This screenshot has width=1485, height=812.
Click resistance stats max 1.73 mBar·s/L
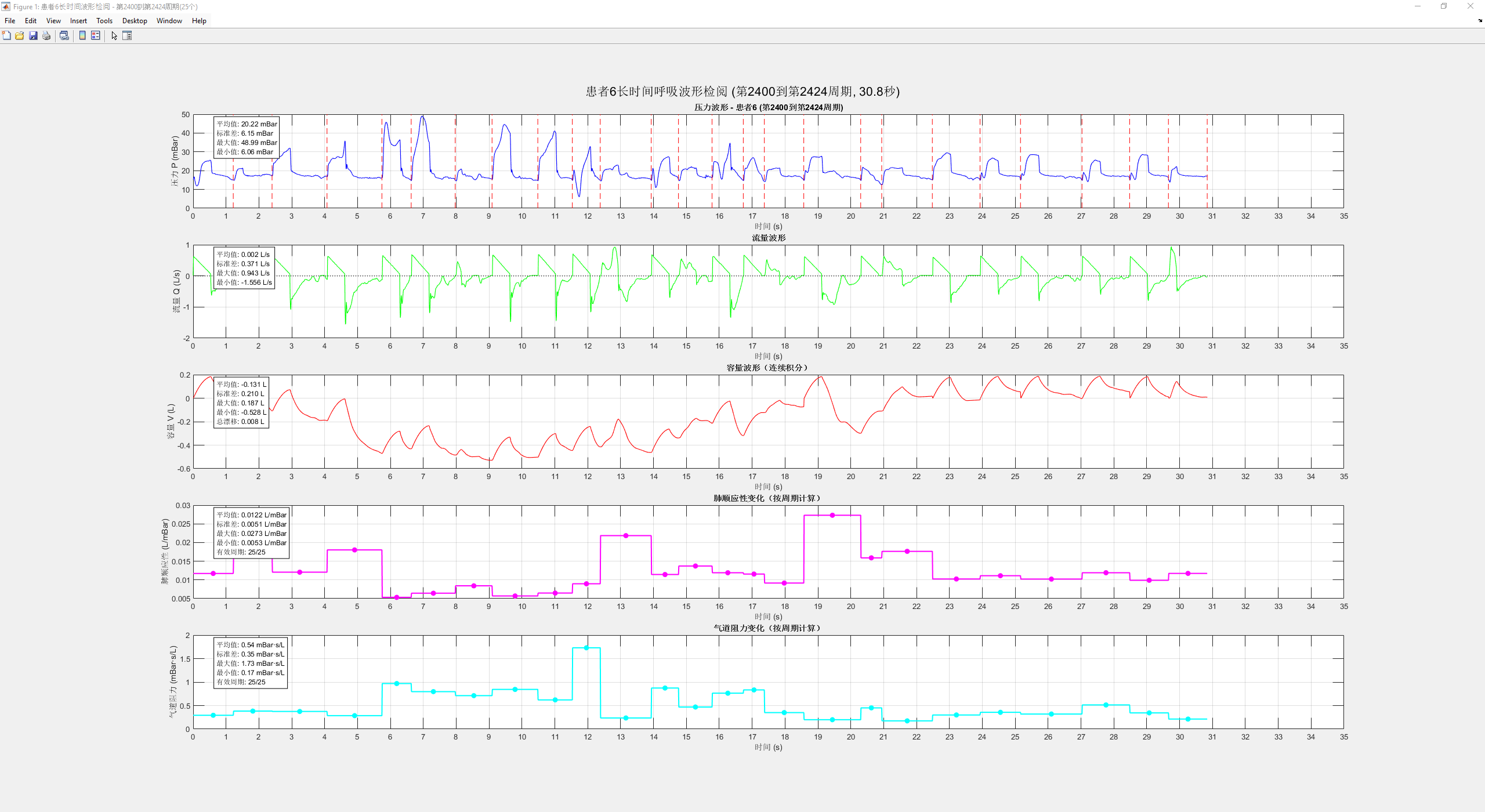pos(251,664)
